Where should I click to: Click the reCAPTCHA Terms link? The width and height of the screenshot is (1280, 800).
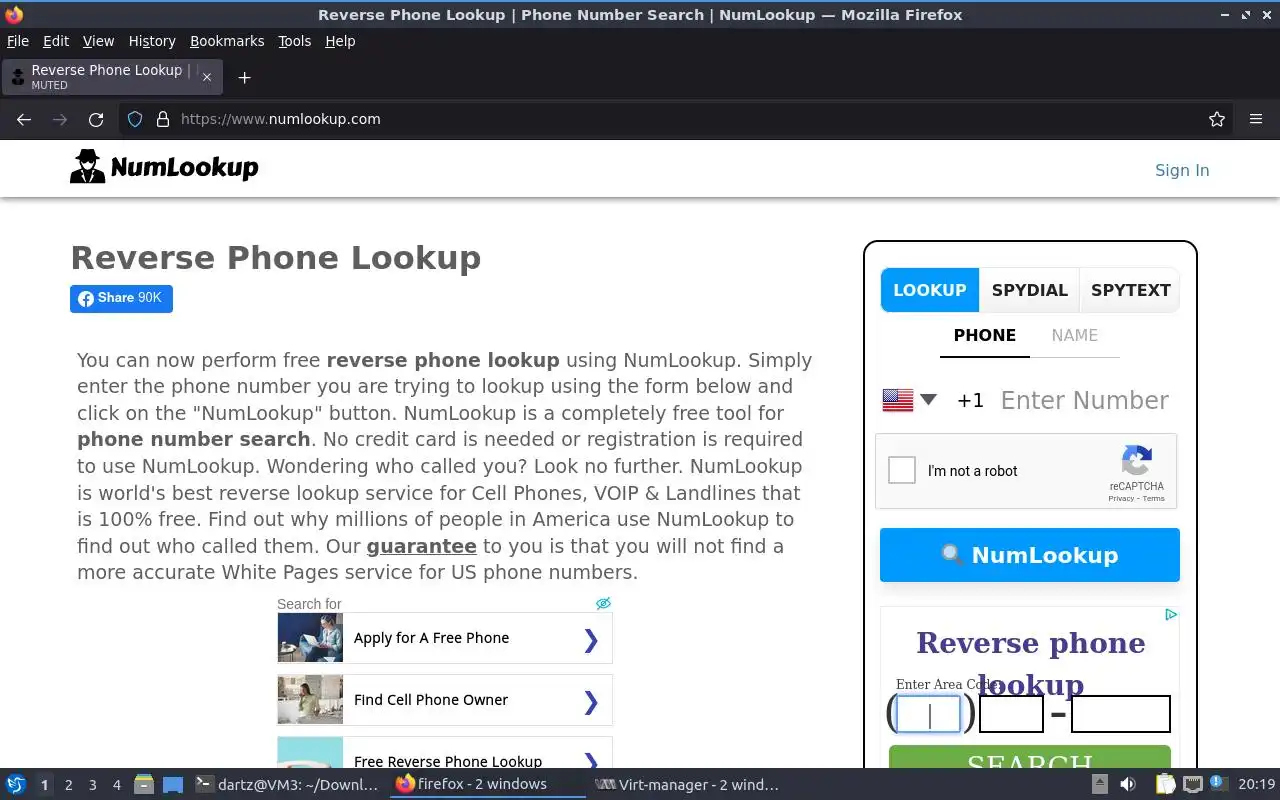[1154, 498]
